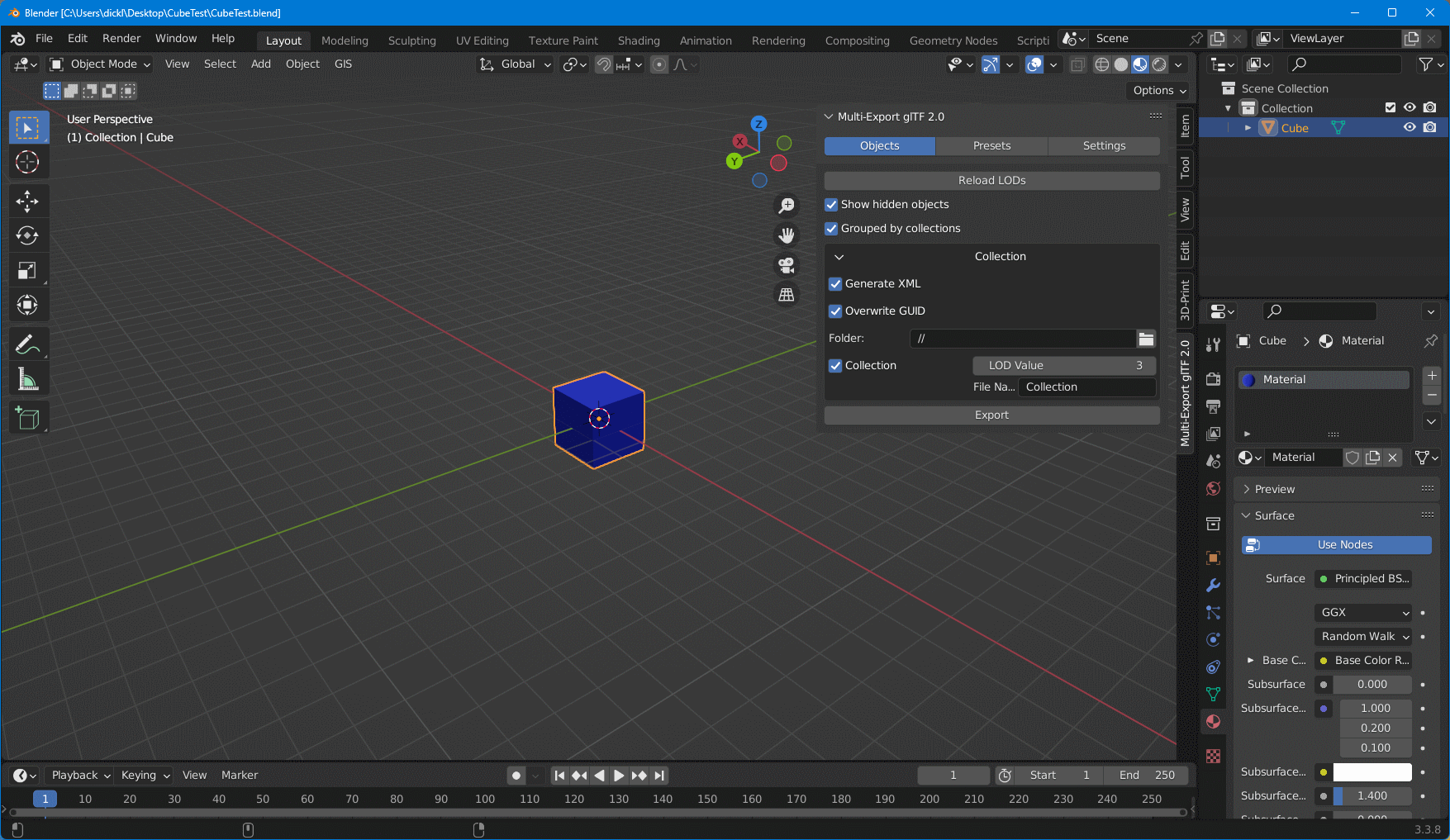Select the Transform tool
Screen dimensions: 1450x840
coord(28,306)
